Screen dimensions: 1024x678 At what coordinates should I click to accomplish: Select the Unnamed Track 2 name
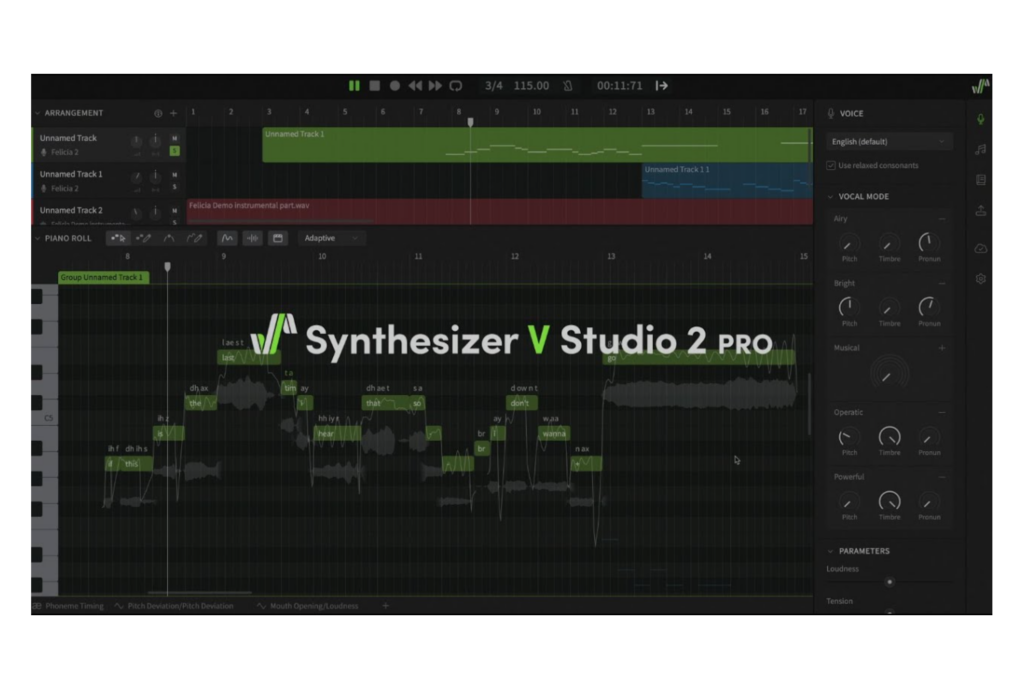(71, 210)
